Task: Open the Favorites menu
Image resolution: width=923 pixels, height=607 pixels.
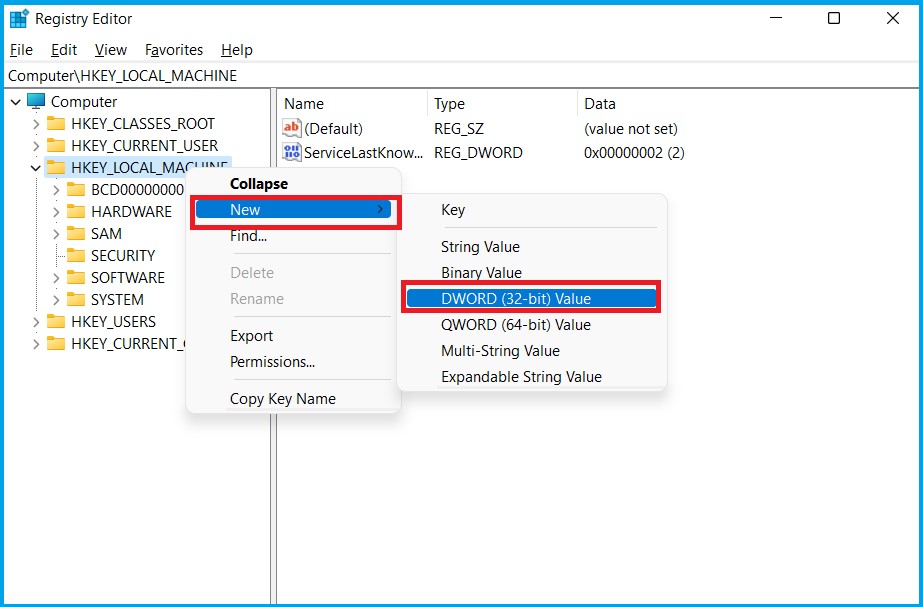Action: (x=174, y=50)
